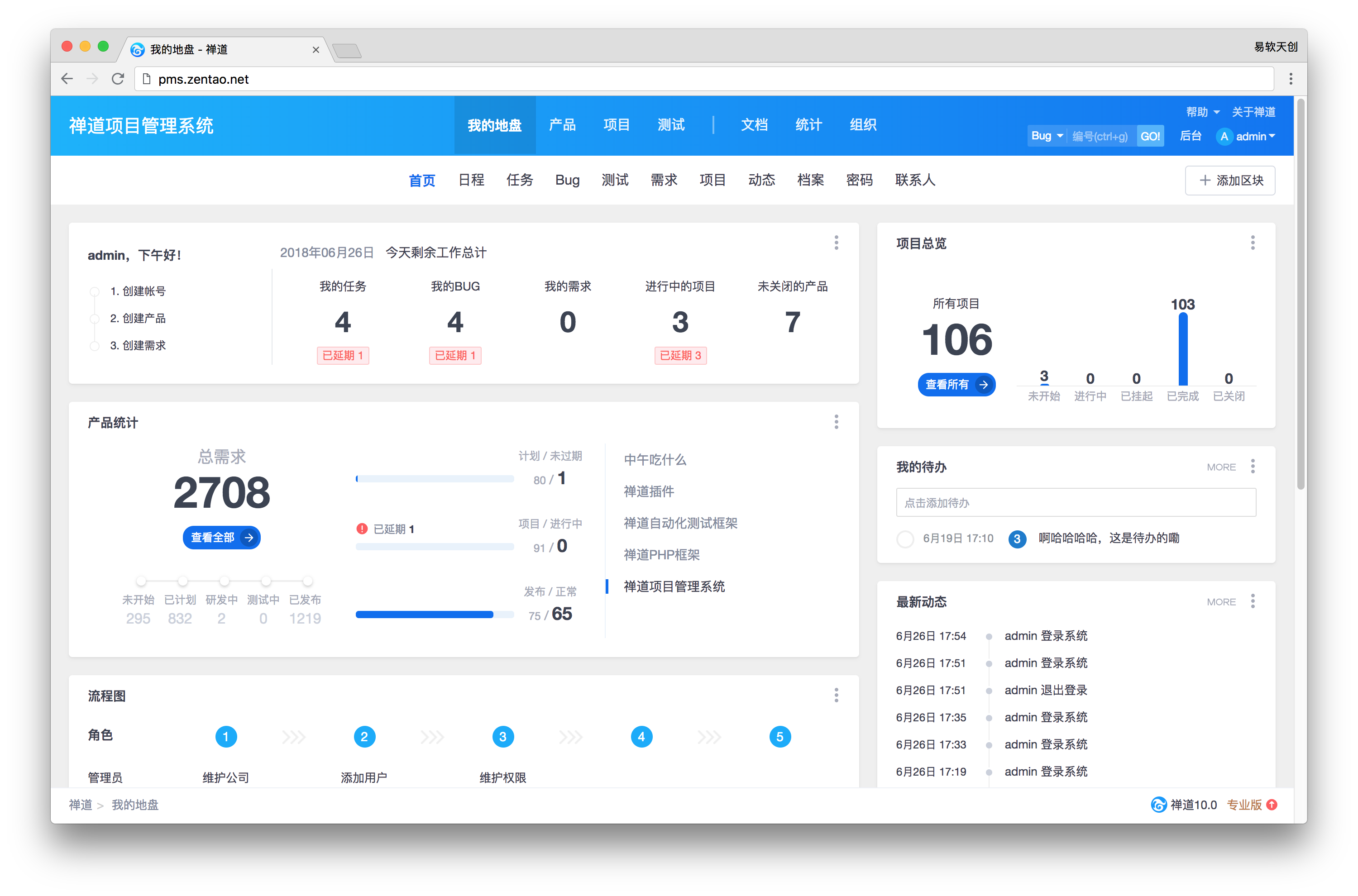Image resolution: width=1358 pixels, height=896 pixels.
Task: Go forward with the browser forward arrow
Action: (92, 79)
